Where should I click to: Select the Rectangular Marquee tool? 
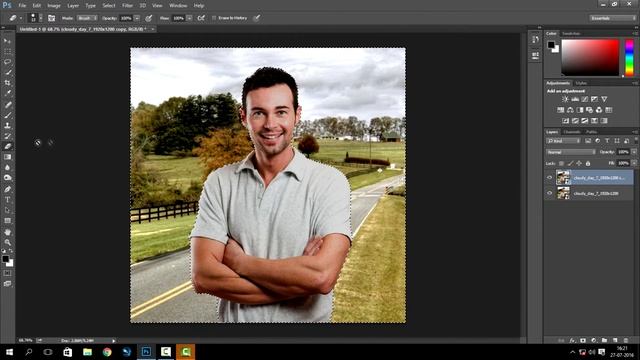(x=7, y=51)
